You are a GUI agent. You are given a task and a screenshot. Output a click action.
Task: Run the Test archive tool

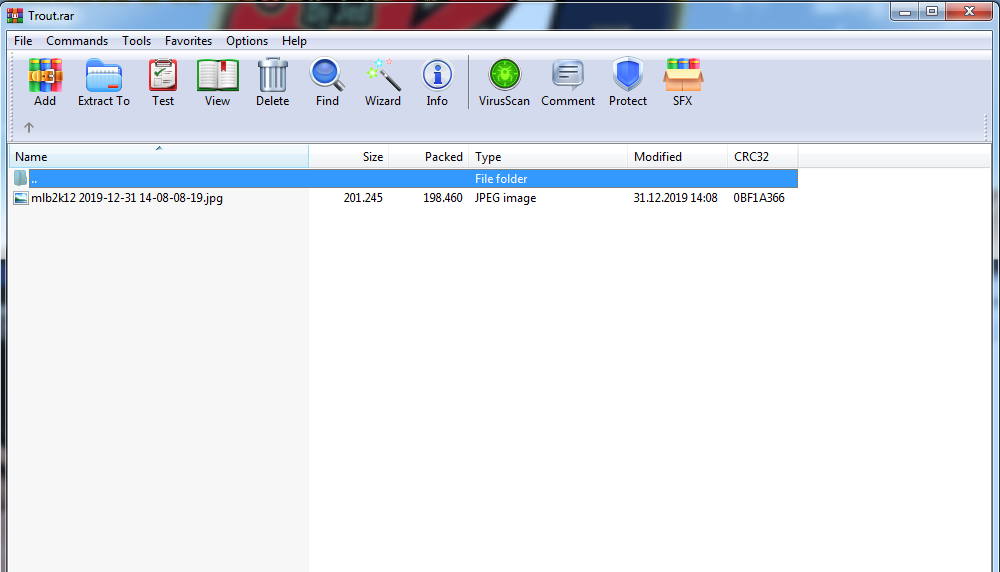163,82
